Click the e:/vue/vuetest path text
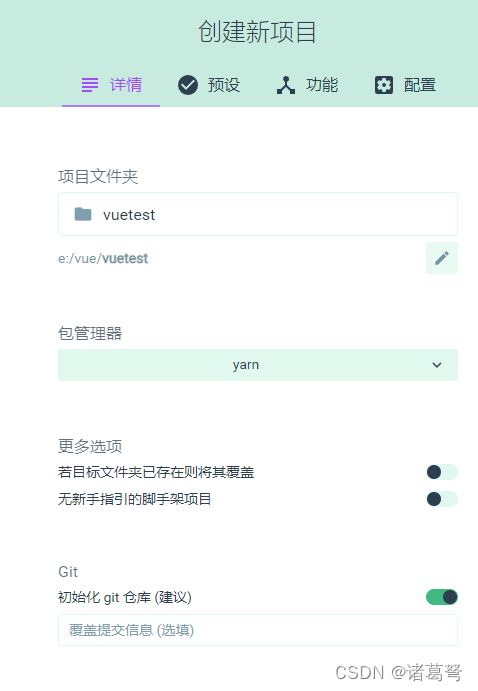478x691 pixels. pyautogui.click(x=103, y=258)
